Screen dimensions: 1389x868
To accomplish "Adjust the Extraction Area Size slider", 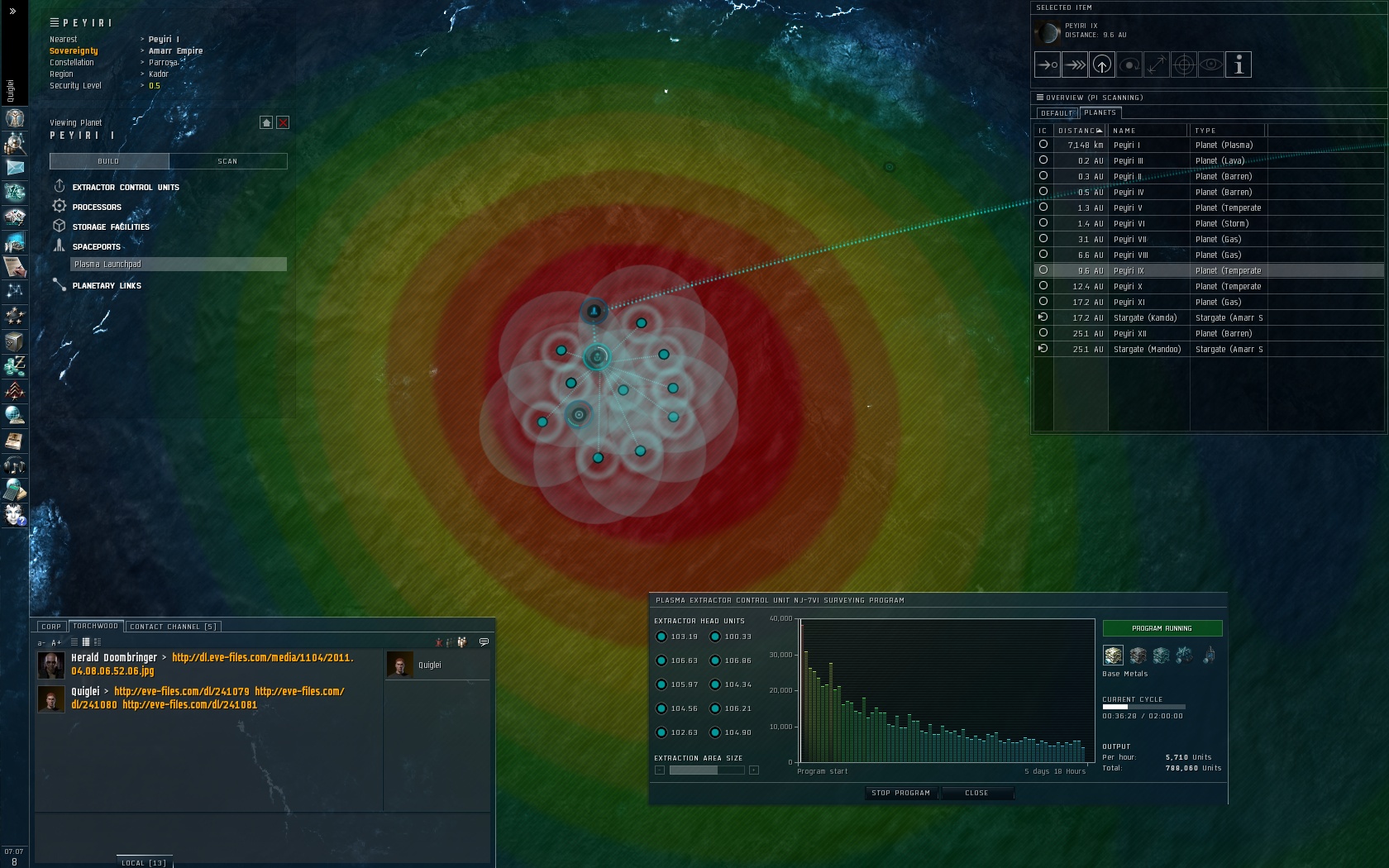I will [707, 770].
